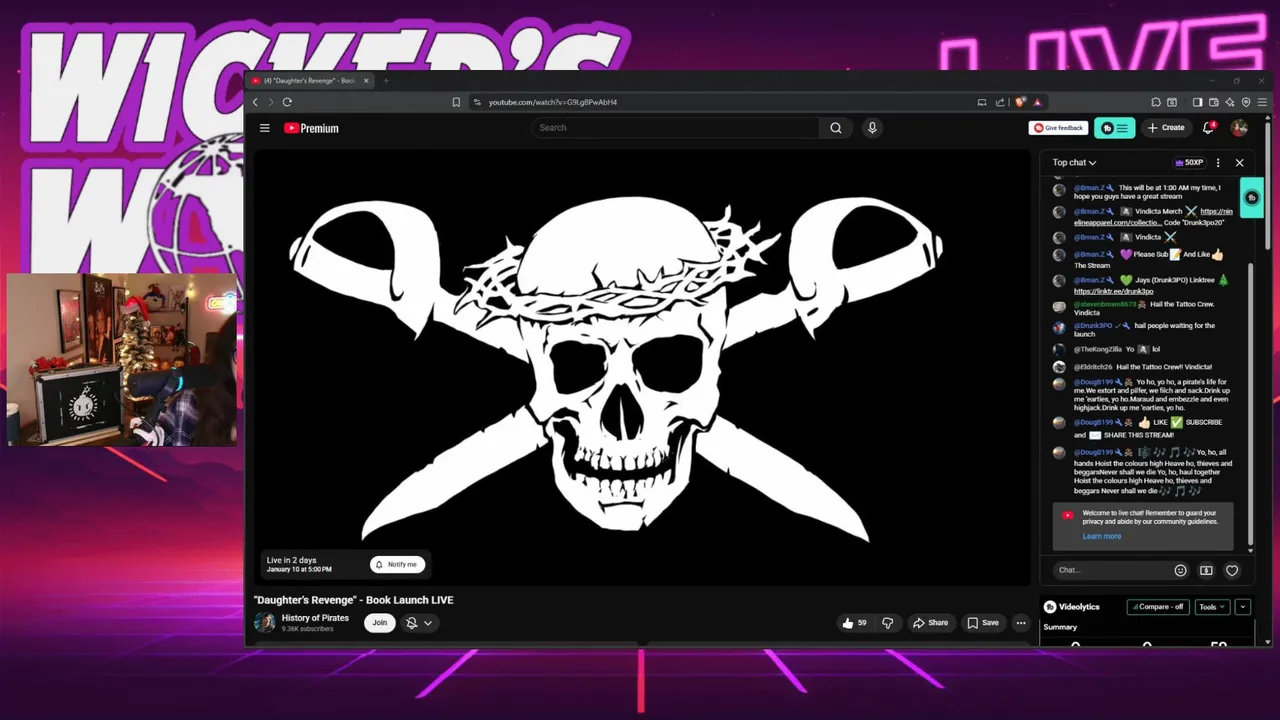Open the Tools dropdown in Videolytics
The image size is (1280, 720).
click(x=1212, y=607)
